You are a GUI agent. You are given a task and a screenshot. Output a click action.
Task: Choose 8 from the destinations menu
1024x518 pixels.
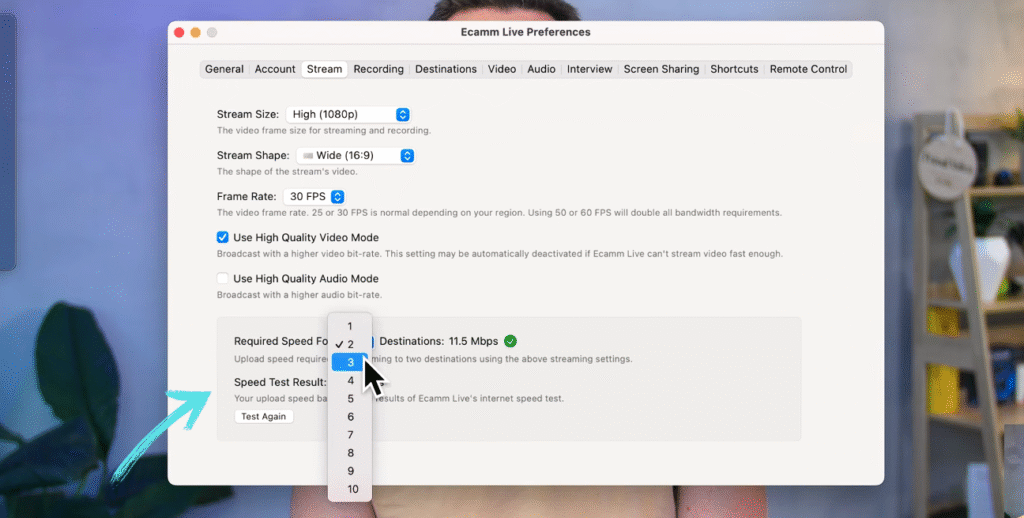(350, 453)
